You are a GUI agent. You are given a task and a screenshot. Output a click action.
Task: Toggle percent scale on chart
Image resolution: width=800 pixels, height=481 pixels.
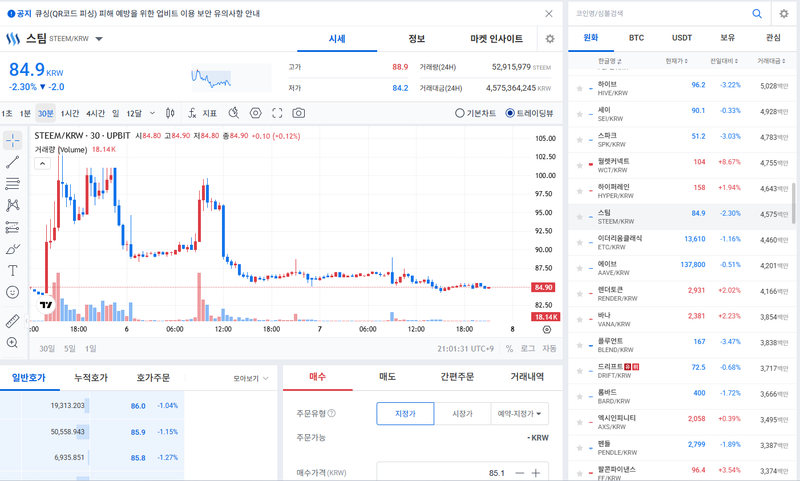509,349
